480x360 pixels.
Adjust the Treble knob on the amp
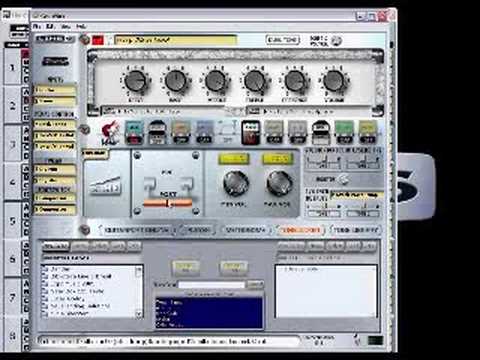point(255,81)
